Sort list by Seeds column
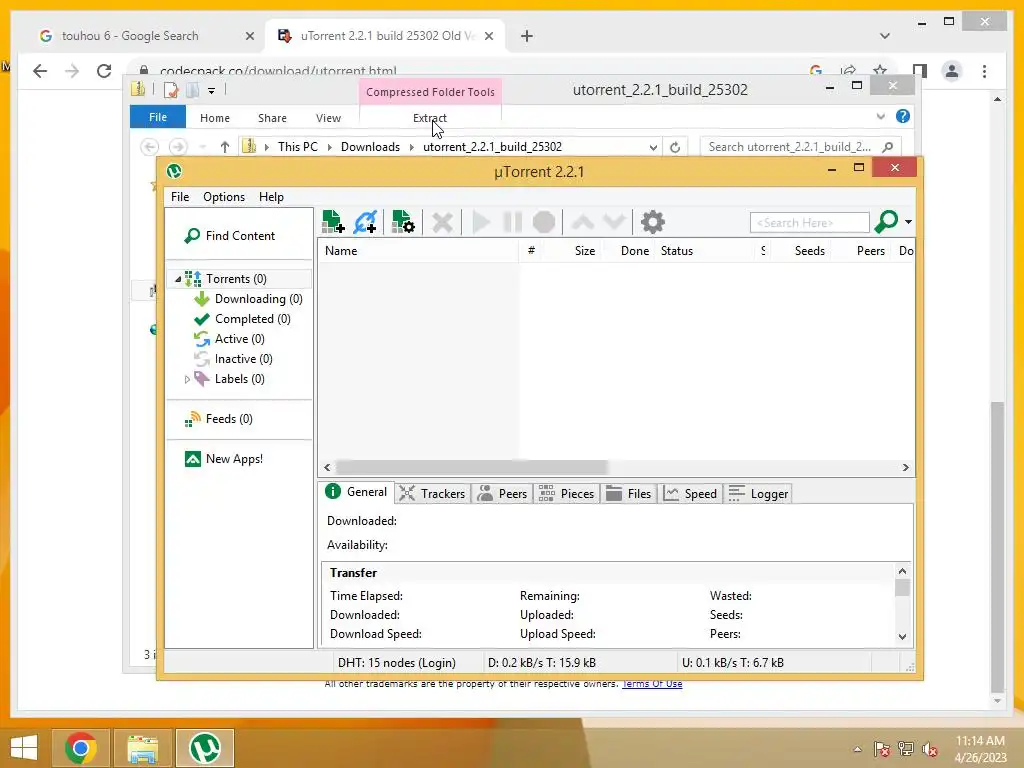Screen dimensions: 1024x768 [801, 251]
